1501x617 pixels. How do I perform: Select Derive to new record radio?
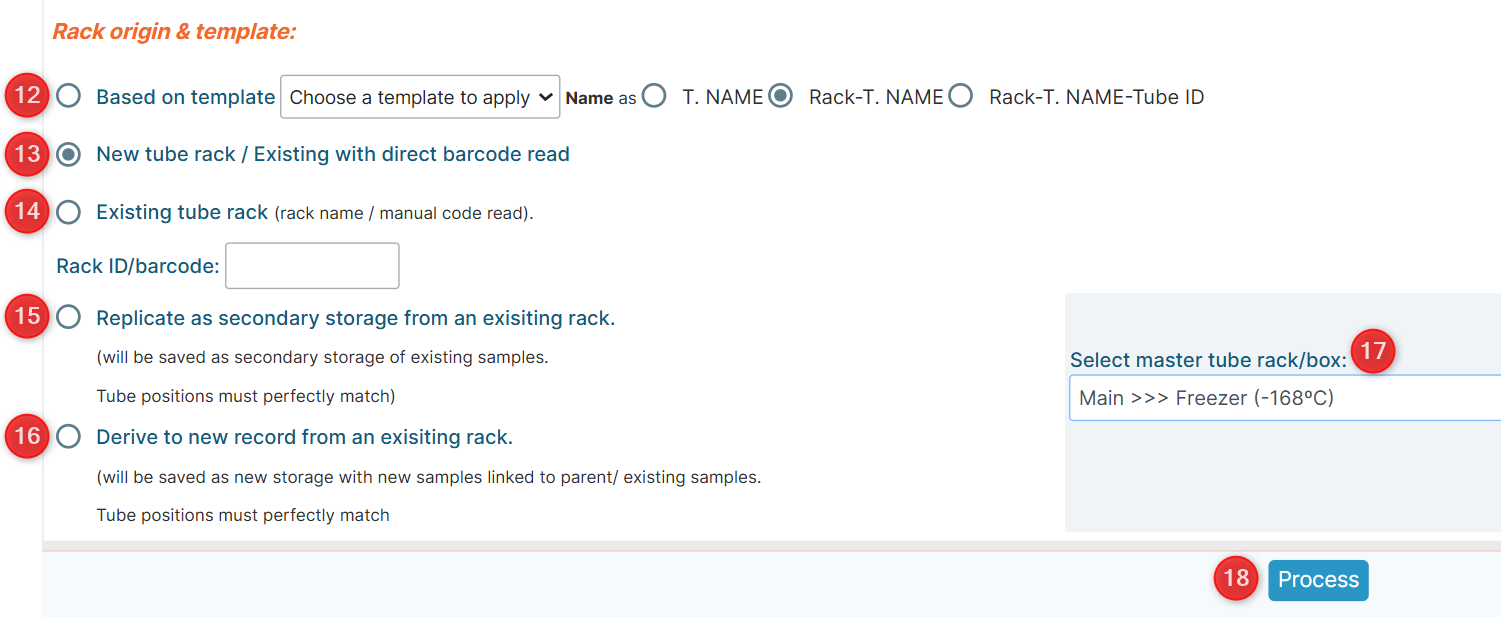(x=68, y=437)
